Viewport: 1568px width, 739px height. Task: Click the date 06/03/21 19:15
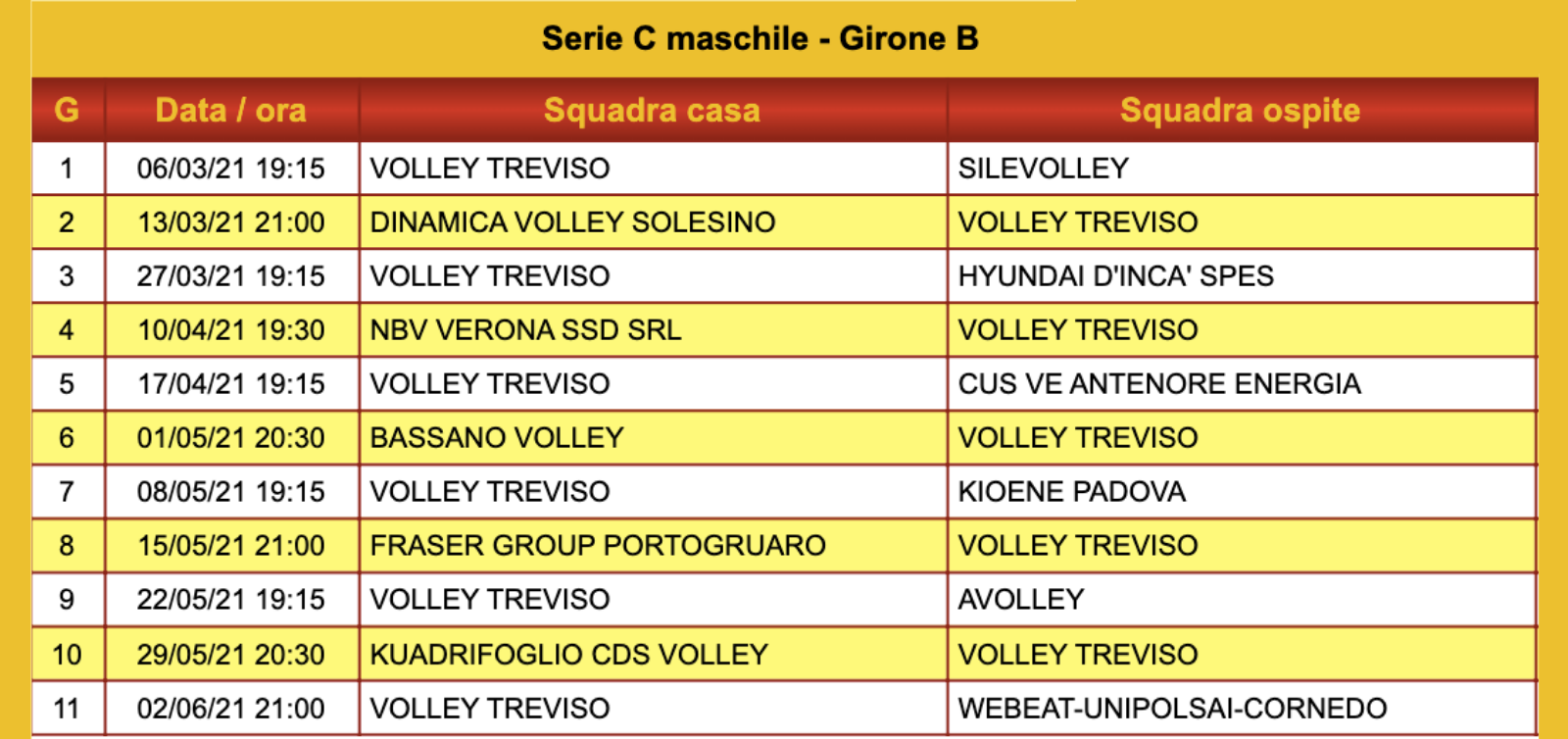(x=231, y=169)
